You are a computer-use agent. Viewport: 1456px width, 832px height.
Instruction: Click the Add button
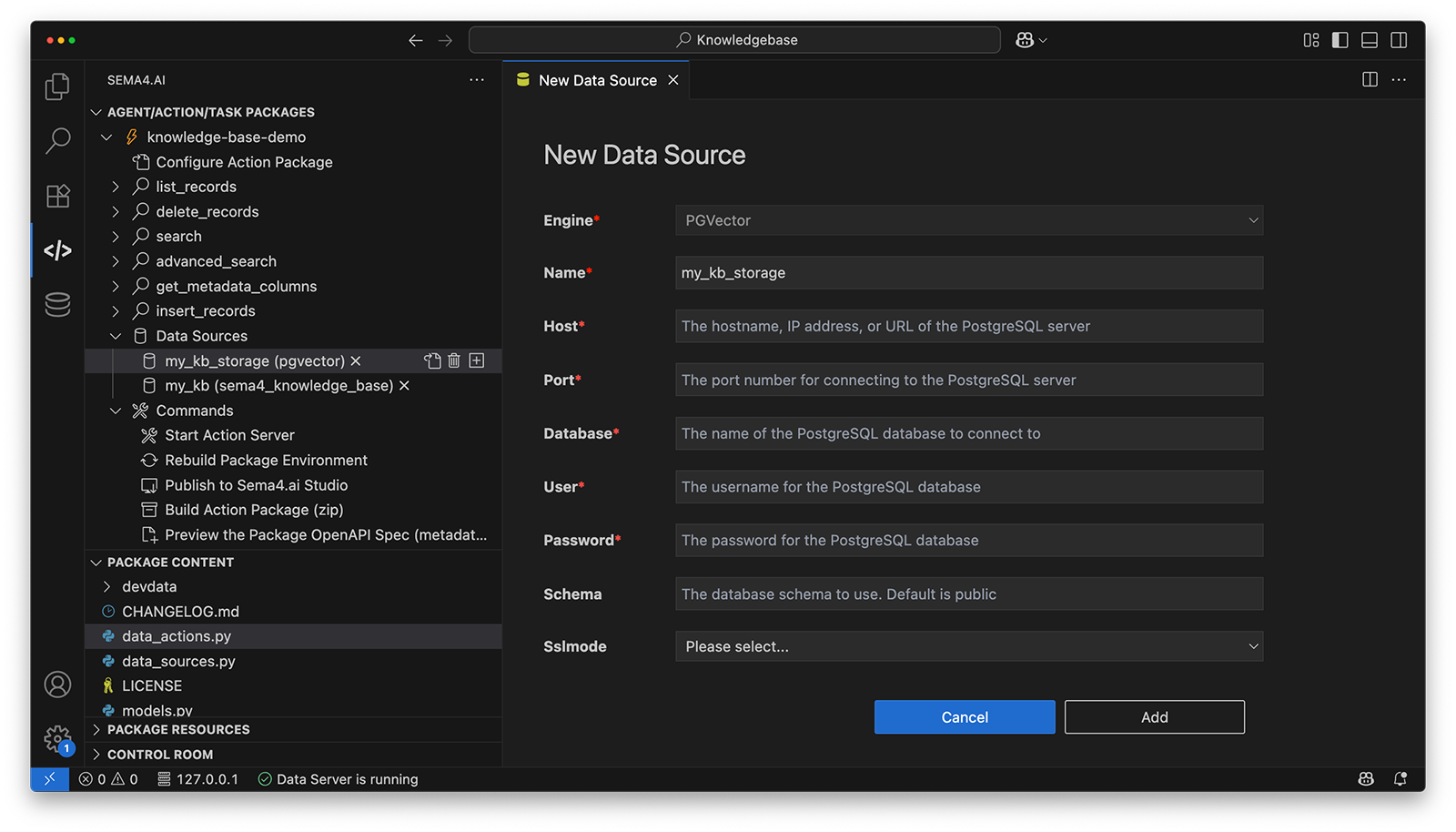tap(1154, 716)
